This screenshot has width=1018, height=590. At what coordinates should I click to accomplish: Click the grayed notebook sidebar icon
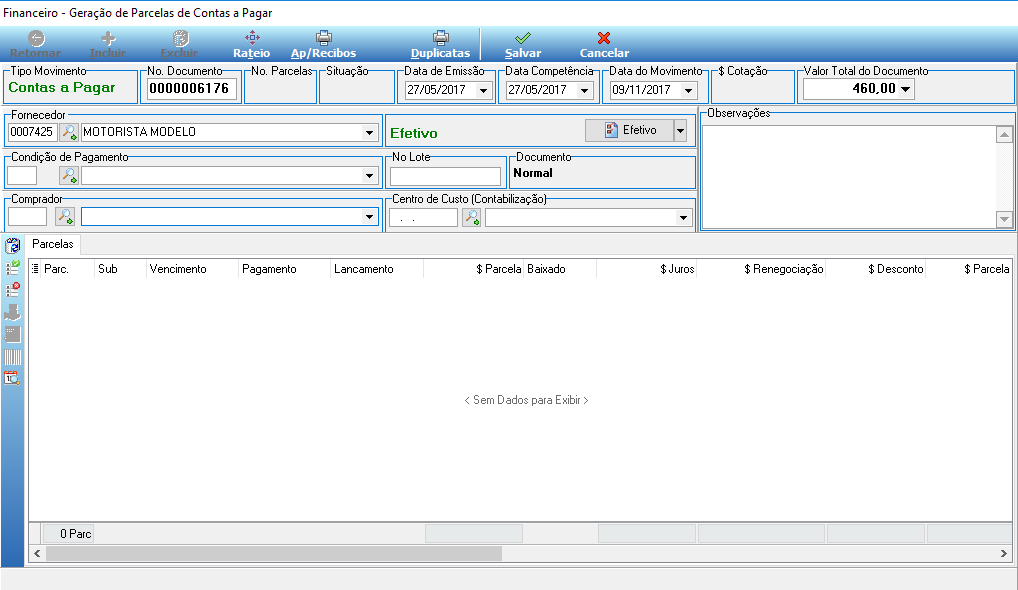(x=12, y=334)
